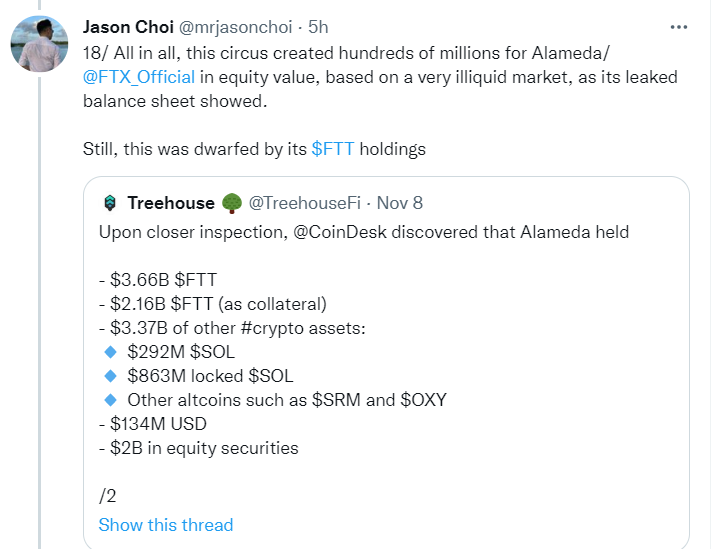Click the blue diamond beside $863M locked
The height and width of the screenshot is (549, 721).
point(110,376)
